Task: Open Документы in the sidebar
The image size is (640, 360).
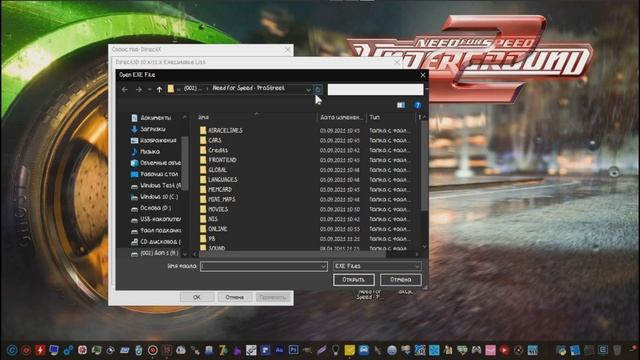Action: click(x=155, y=118)
